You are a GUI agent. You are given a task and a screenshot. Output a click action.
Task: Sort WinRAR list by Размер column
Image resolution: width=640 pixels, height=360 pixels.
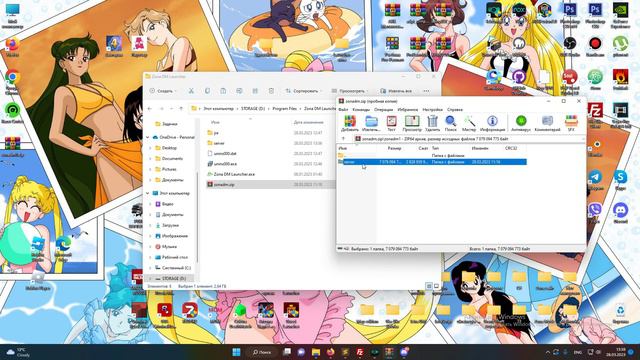394,149
